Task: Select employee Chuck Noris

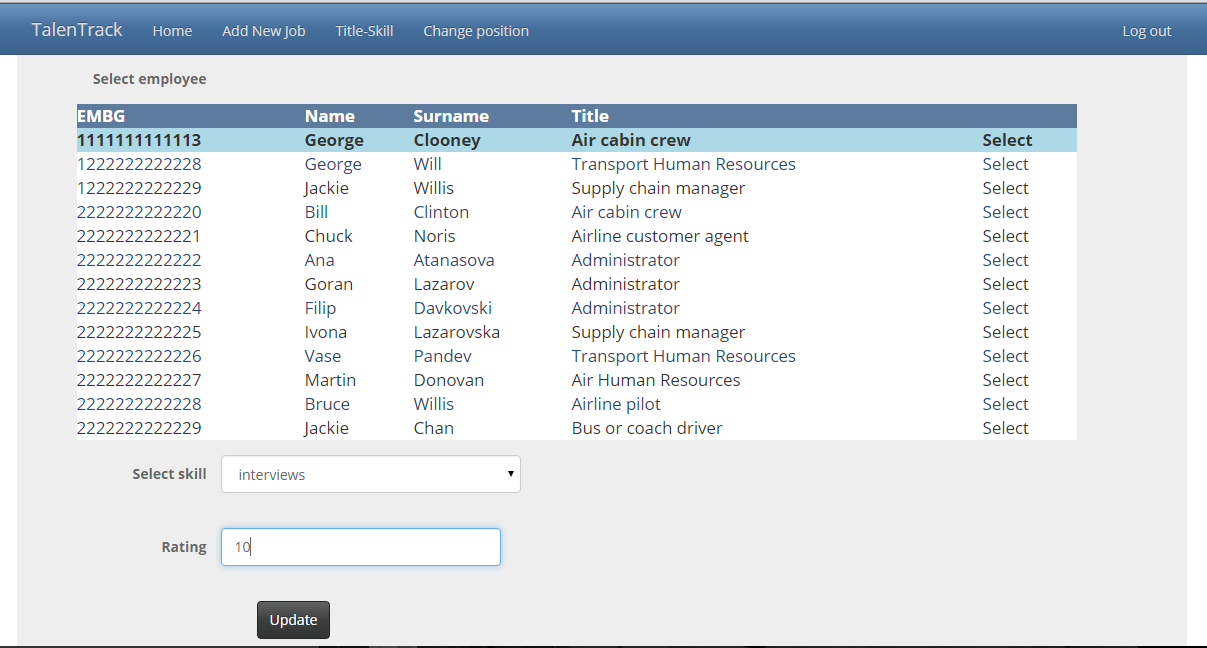Action: pyautogui.click(x=1005, y=236)
